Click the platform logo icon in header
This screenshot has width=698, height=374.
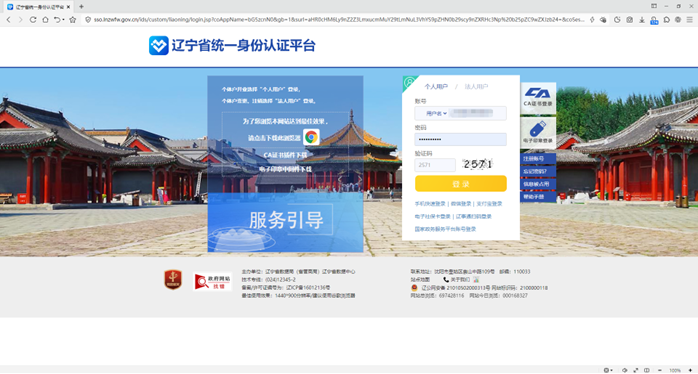point(158,45)
